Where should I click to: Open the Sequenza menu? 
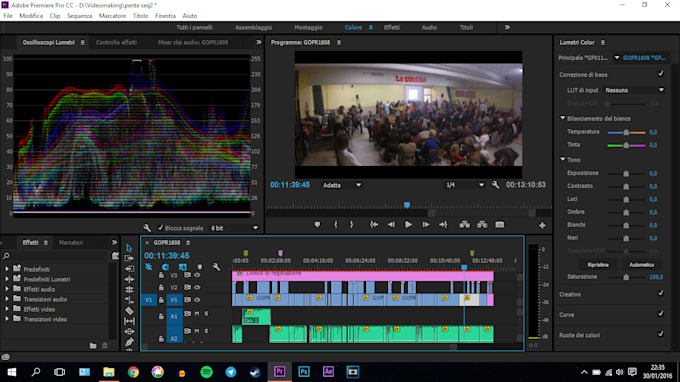click(x=79, y=16)
